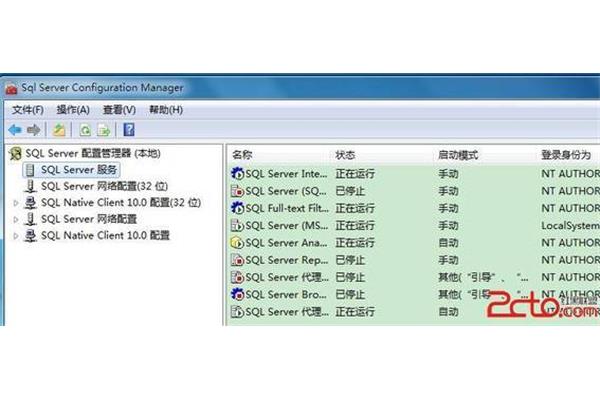
Task: Select the SQL Server 网络配置(32 位) tree node
Action: tap(104, 186)
